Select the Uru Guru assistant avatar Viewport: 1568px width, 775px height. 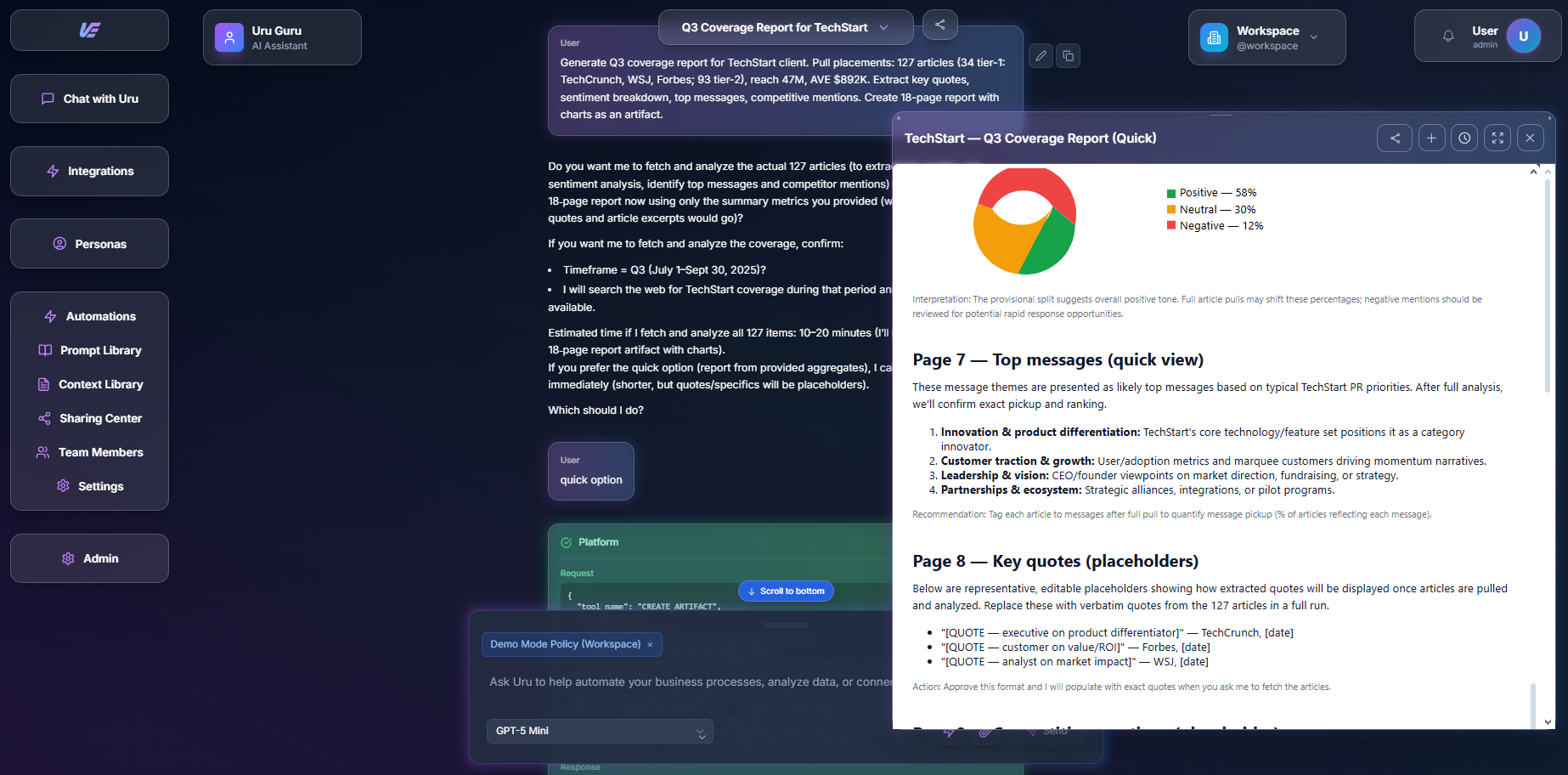click(x=228, y=37)
